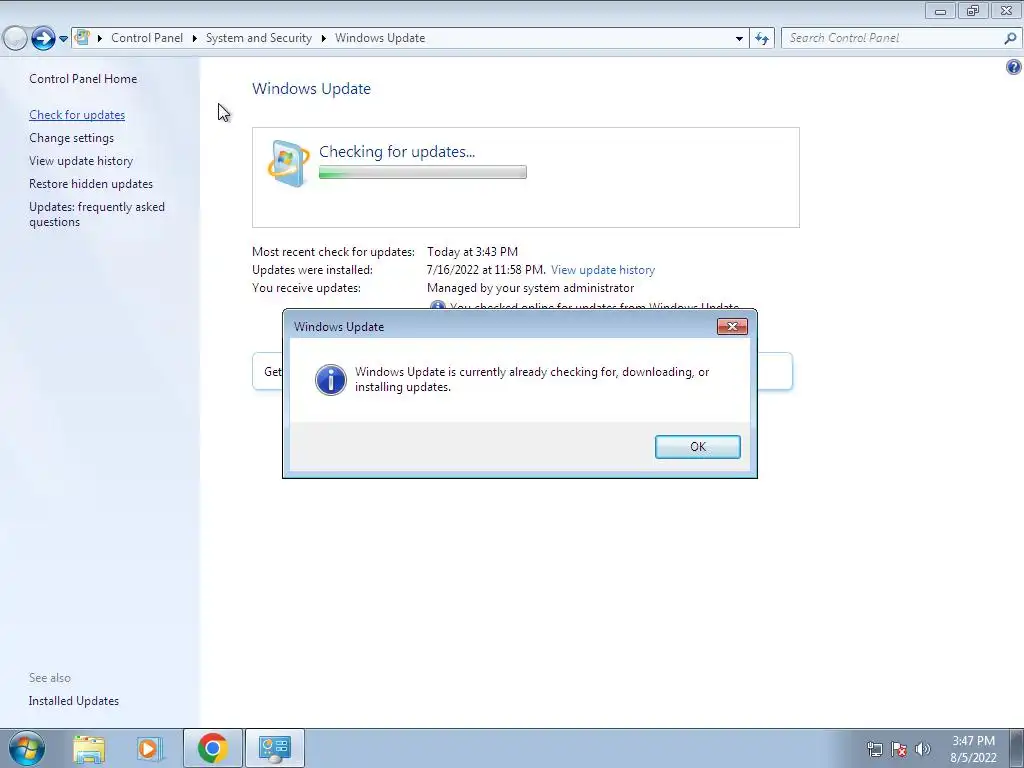Click the Show desktop strip at taskbar end
Viewport: 1024px width, 768px height.
coord(1017,748)
